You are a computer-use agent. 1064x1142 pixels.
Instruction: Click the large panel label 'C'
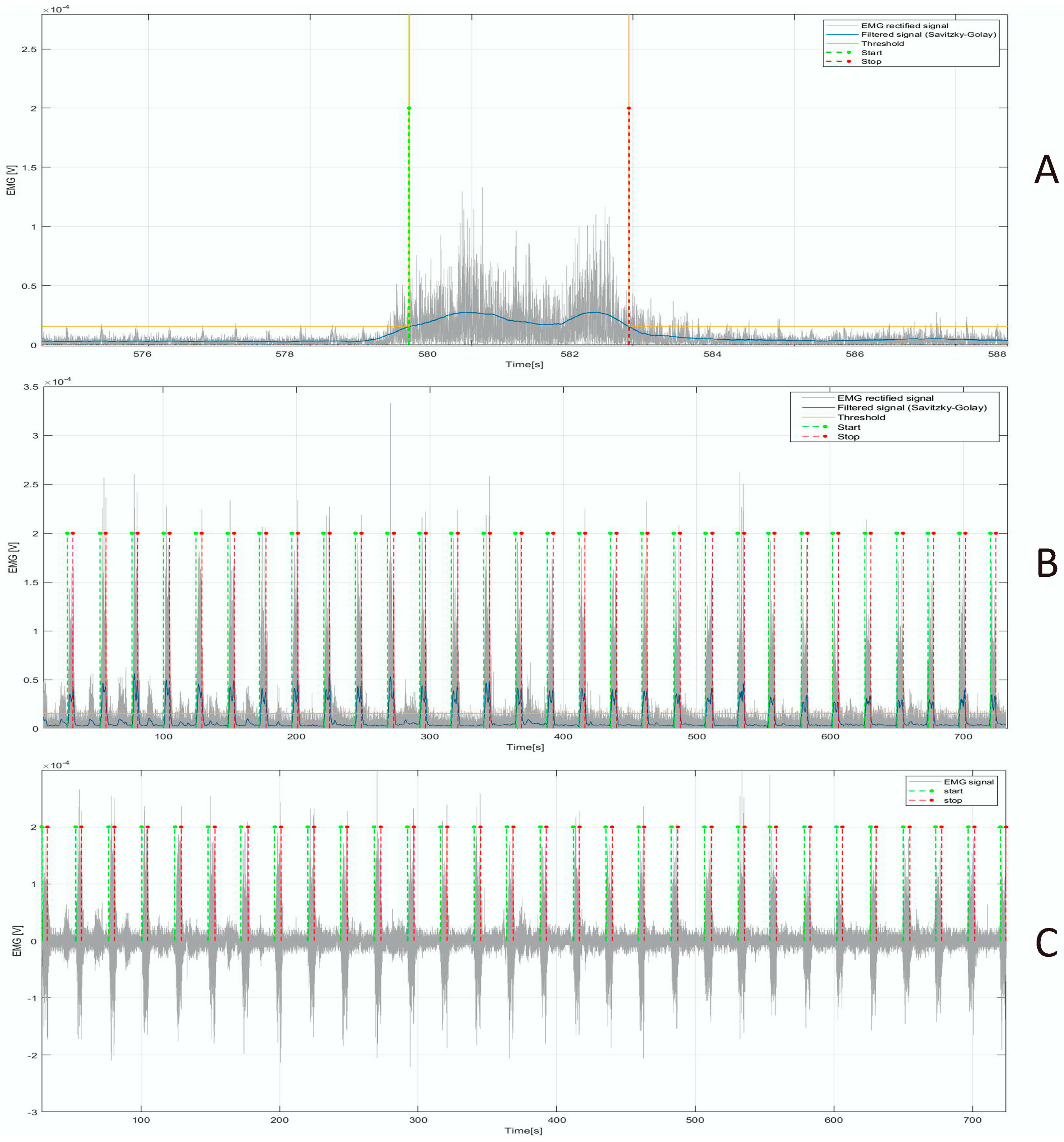[1046, 943]
